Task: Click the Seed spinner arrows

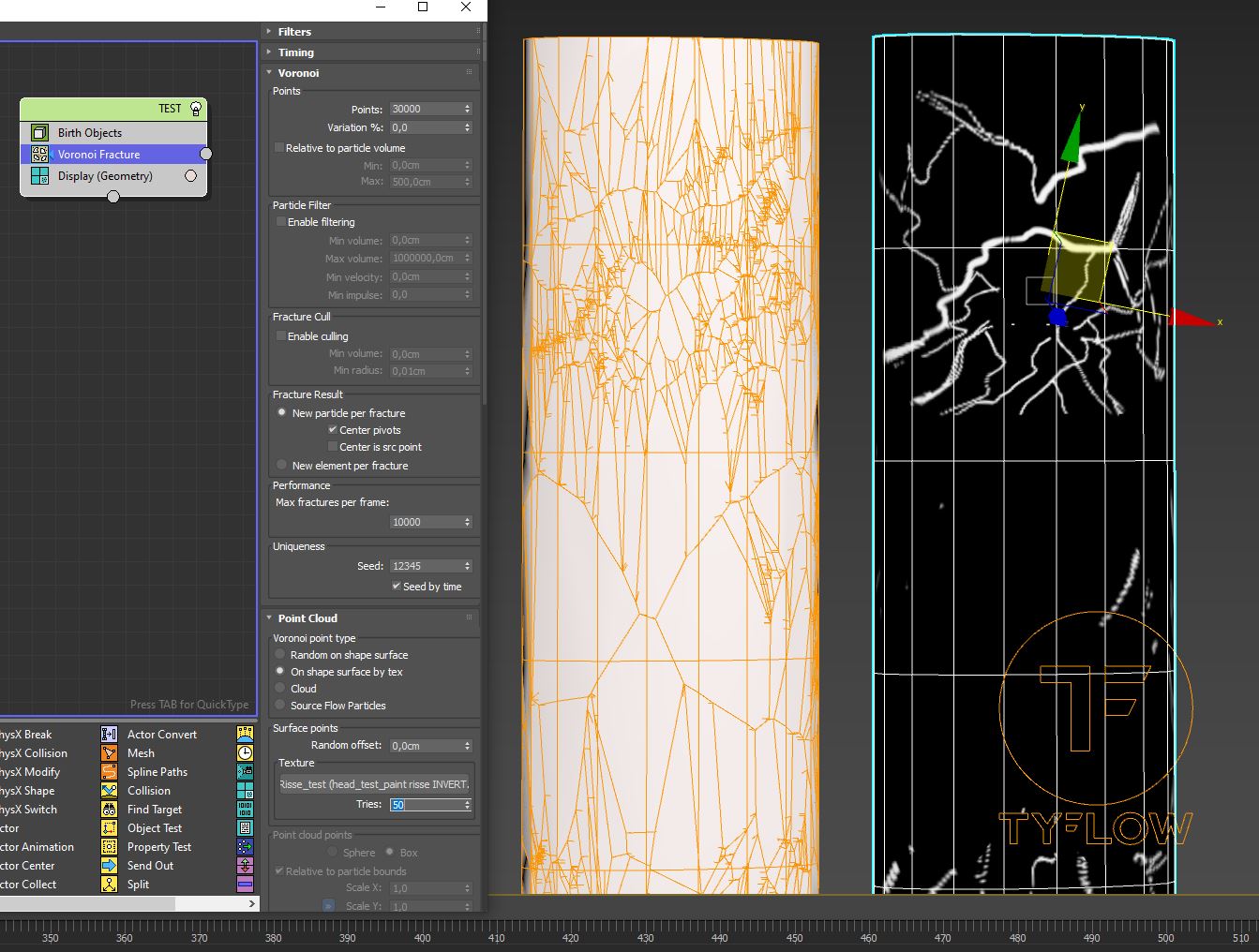Action: coord(467,566)
